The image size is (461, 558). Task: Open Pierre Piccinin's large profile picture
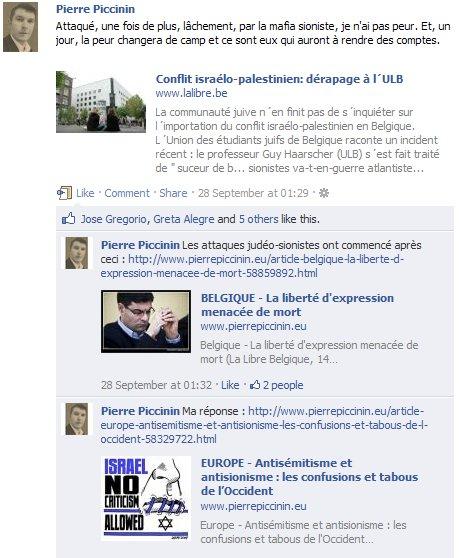point(20,27)
